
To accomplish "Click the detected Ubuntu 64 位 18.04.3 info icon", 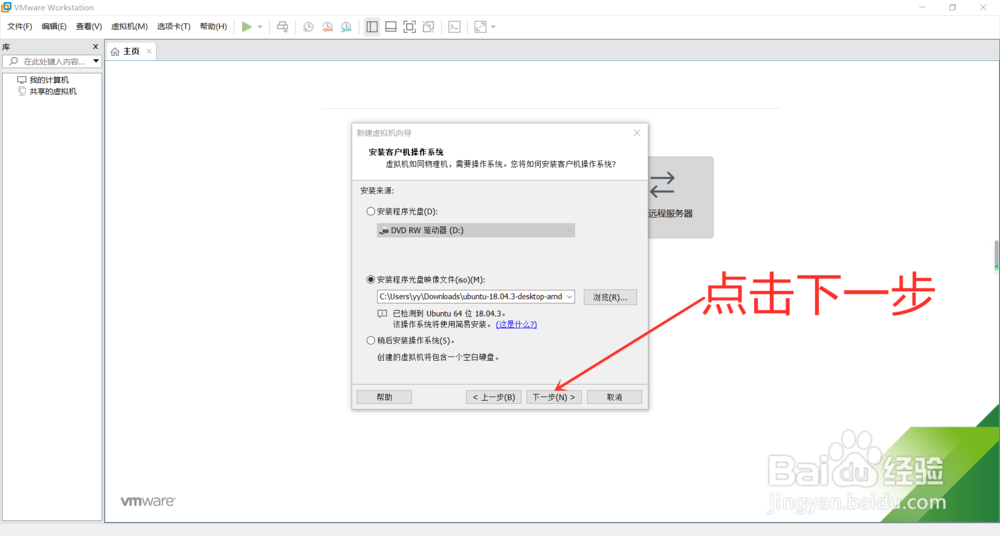I will [x=382, y=314].
